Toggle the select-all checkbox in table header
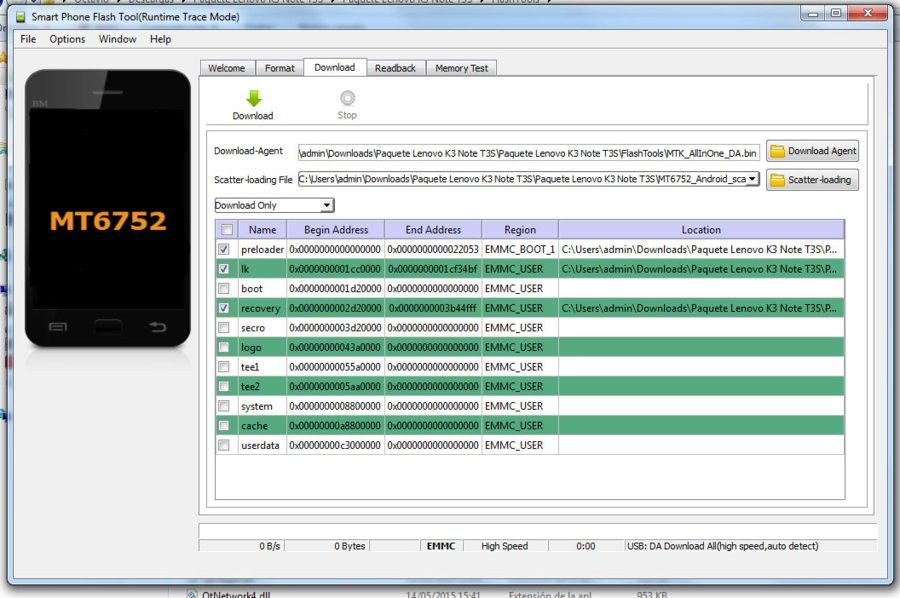The image size is (900, 598). pos(227,230)
